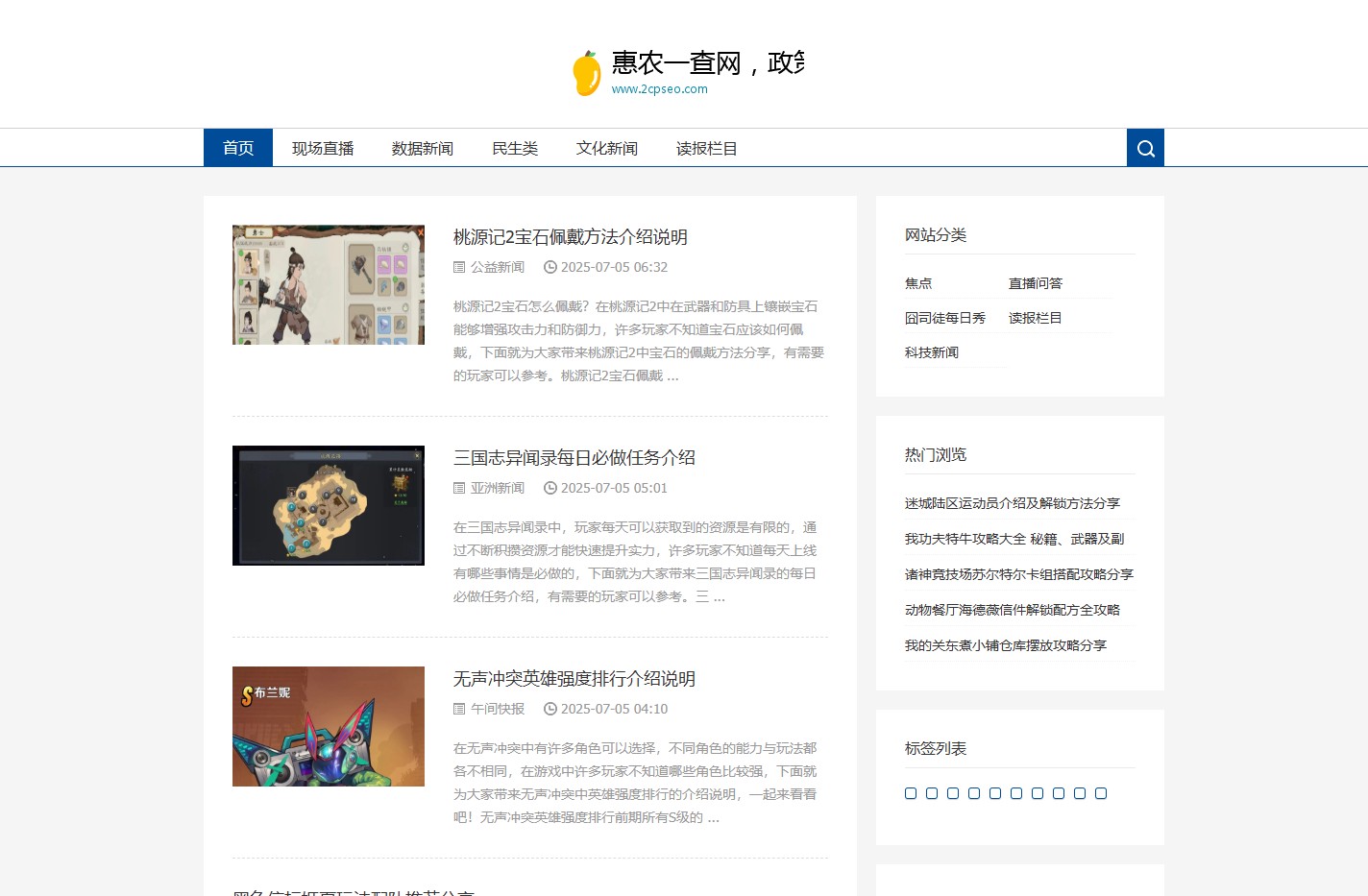Image resolution: width=1368 pixels, height=896 pixels.
Task: Click the 午间快报 category link
Action: pos(498,710)
